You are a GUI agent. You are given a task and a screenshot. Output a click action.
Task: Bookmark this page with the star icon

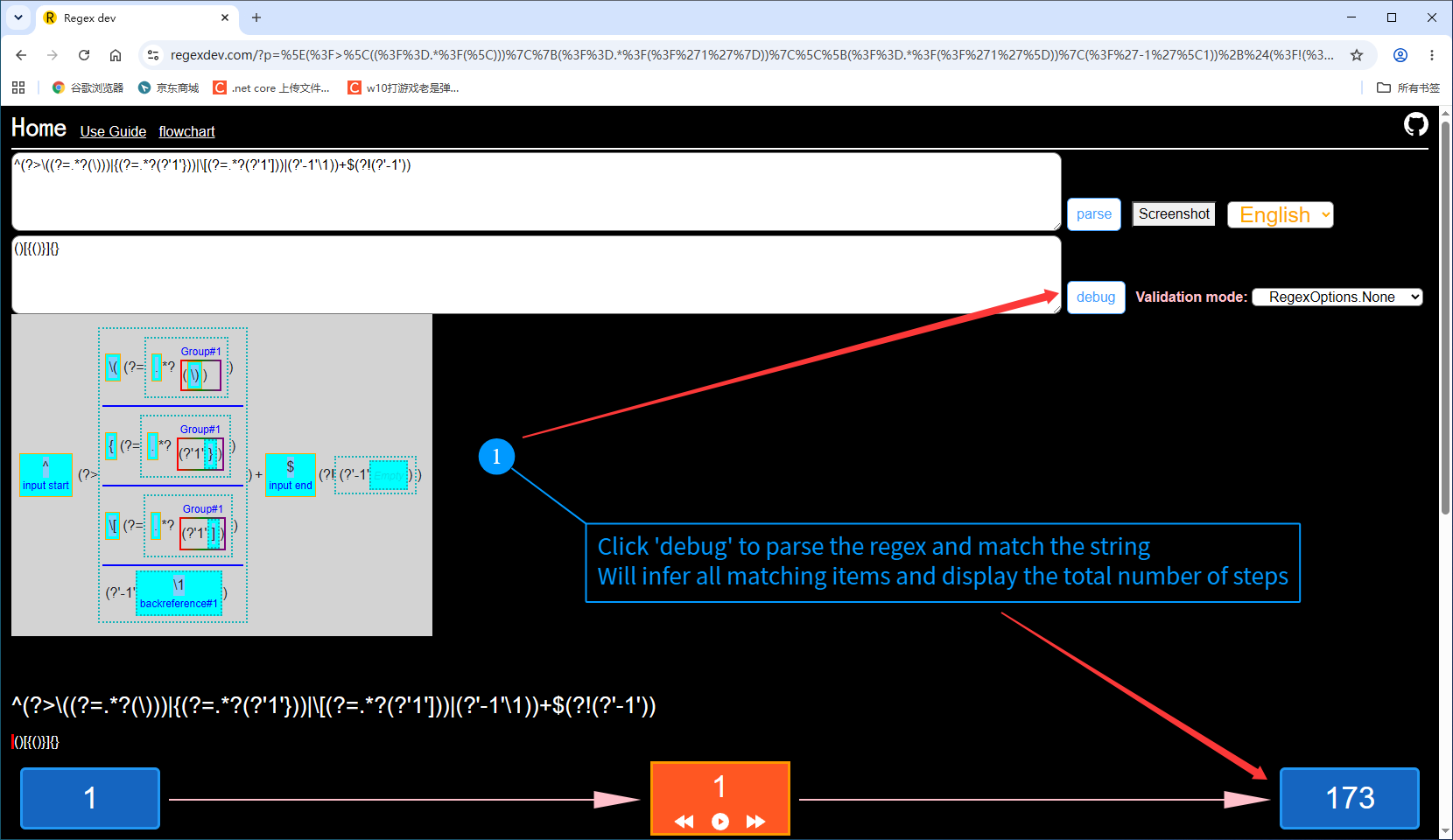coord(1357,55)
